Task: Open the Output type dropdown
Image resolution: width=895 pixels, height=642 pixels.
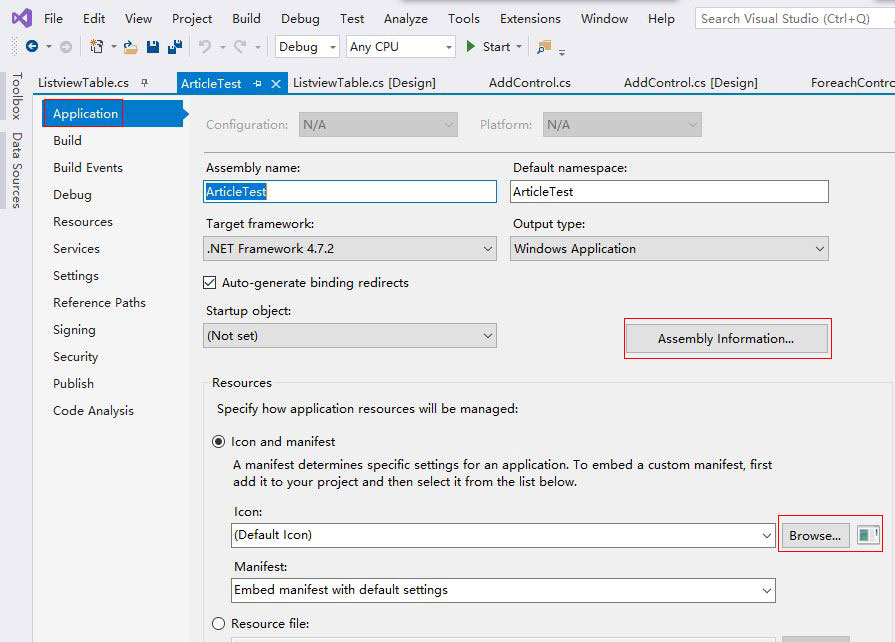Action: (670, 249)
